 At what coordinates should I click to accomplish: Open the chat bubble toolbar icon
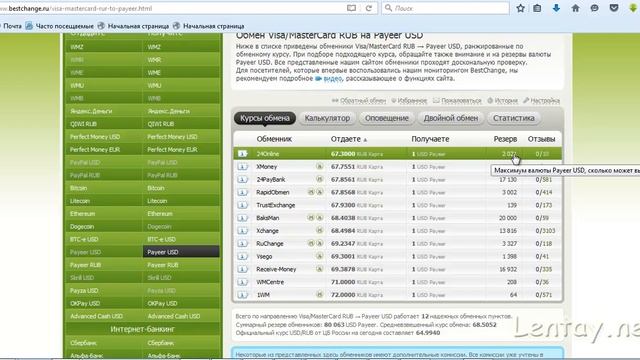[x=595, y=8]
